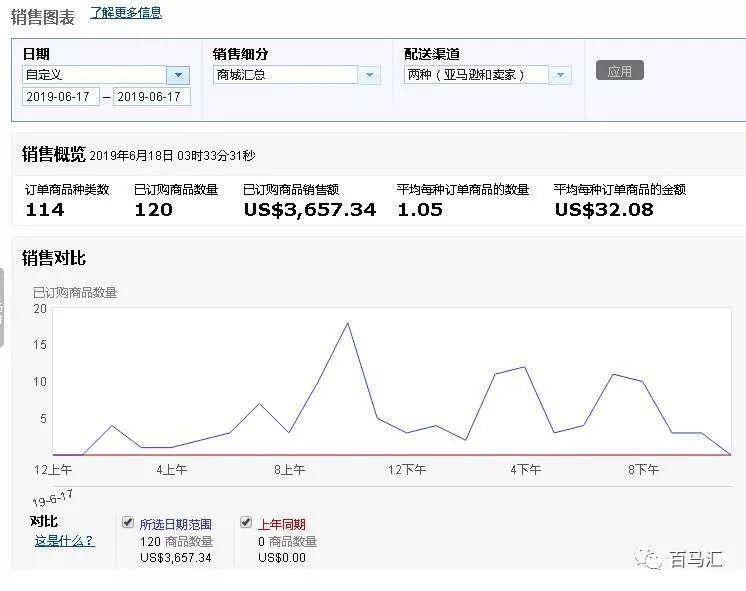Image resolution: width=746 pixels, height=591 pixels.
Task: Open the 了解更多信息 link
Action: [126, 13]
